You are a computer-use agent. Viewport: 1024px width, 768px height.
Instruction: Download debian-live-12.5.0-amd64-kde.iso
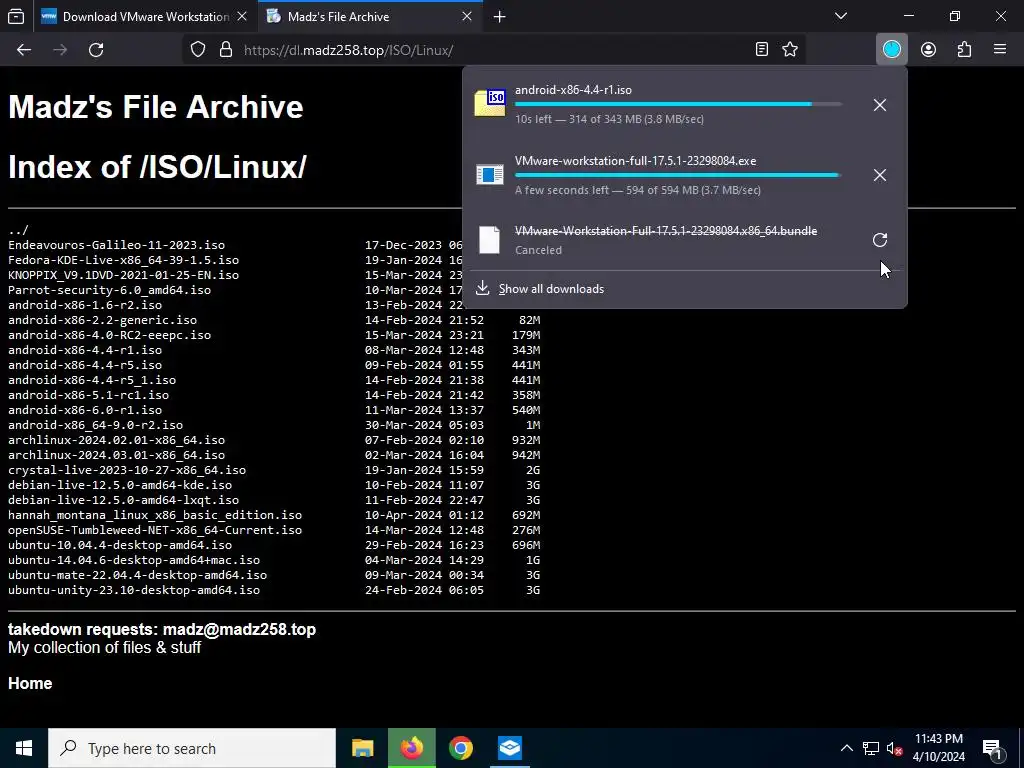(x=120, y=485)
